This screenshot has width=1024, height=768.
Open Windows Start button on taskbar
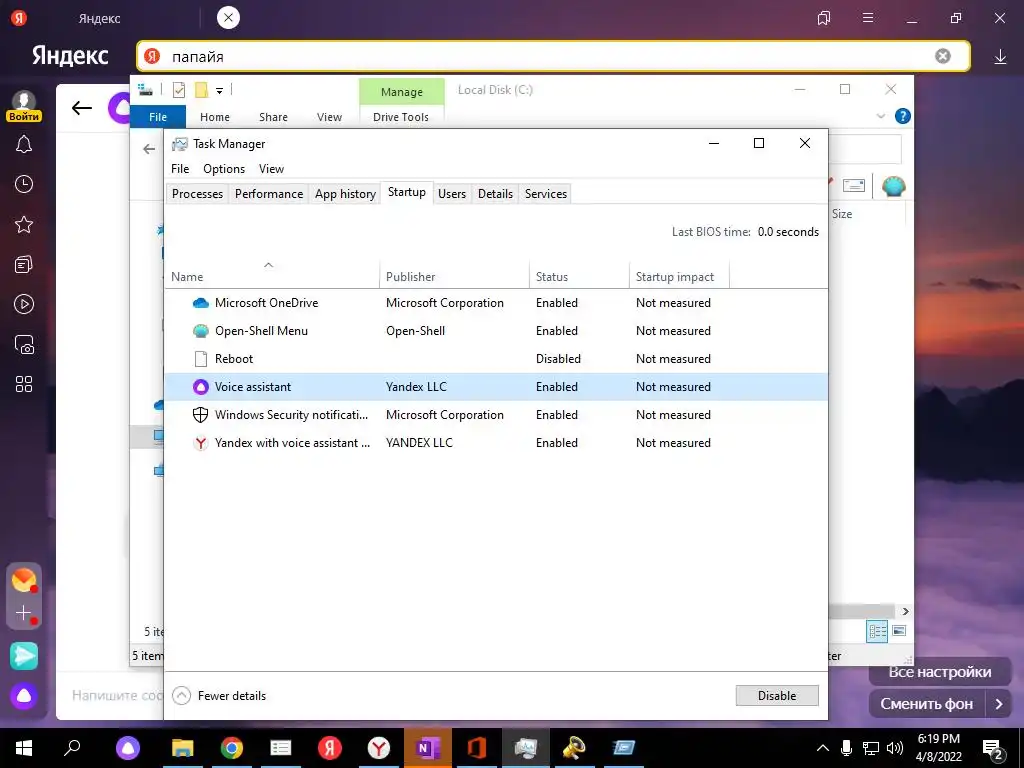pyautogui.click(x=24, y=748)
